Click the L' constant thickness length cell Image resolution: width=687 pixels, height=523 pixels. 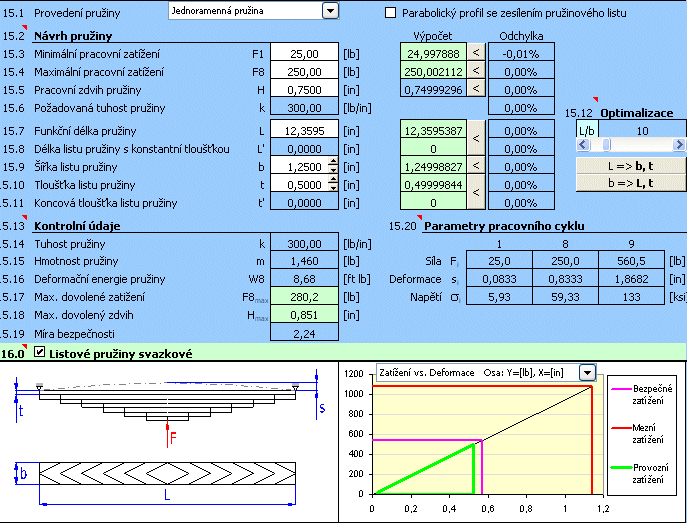pos(304,149)
